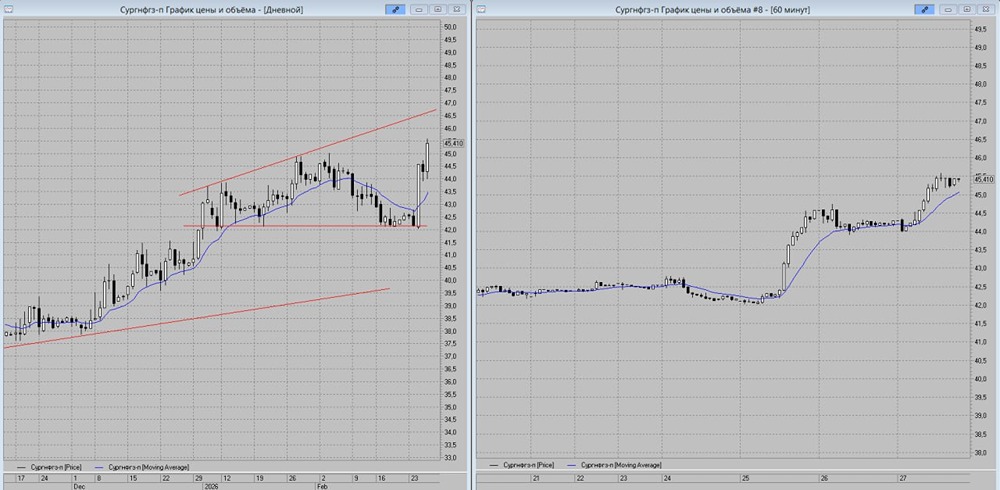Open the system menu icon of the 60 минут chart window

pyautogui.click(x=482, y=9)
